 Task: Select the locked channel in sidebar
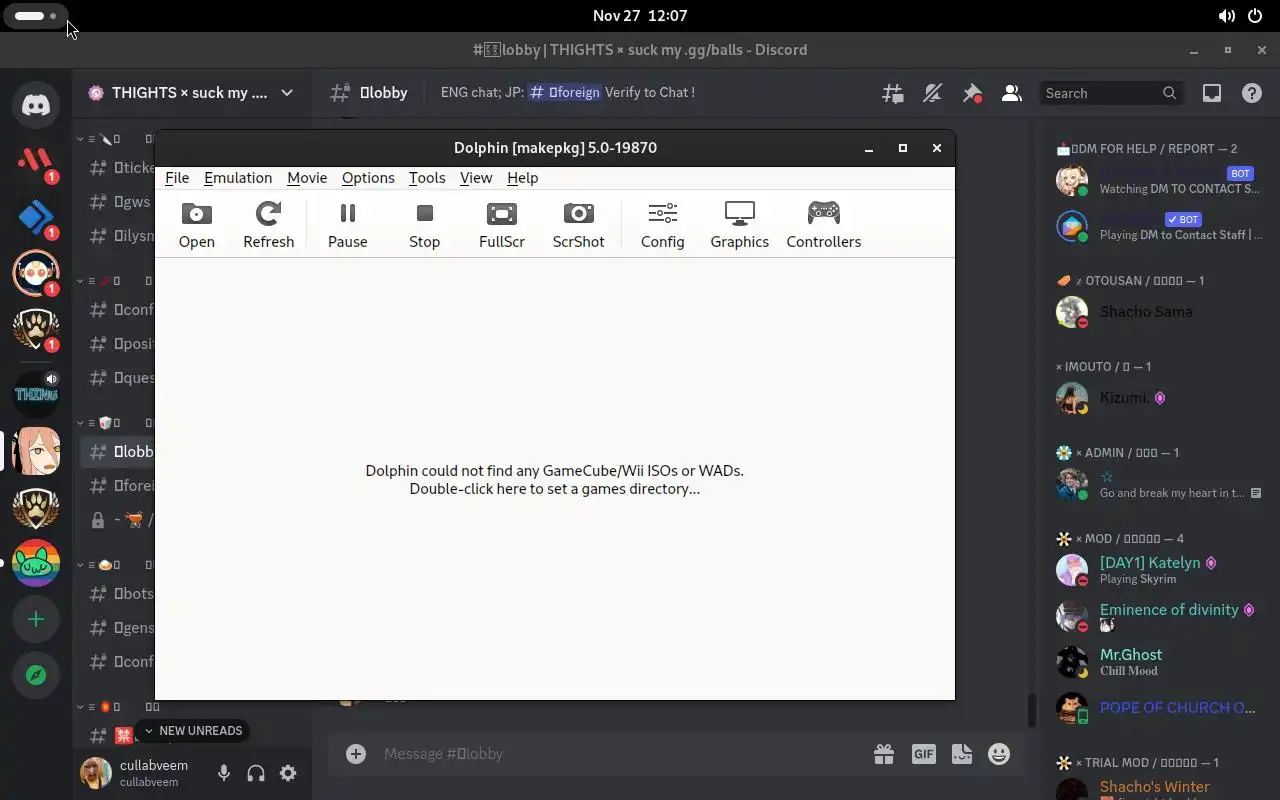click(x=118, y=520)
